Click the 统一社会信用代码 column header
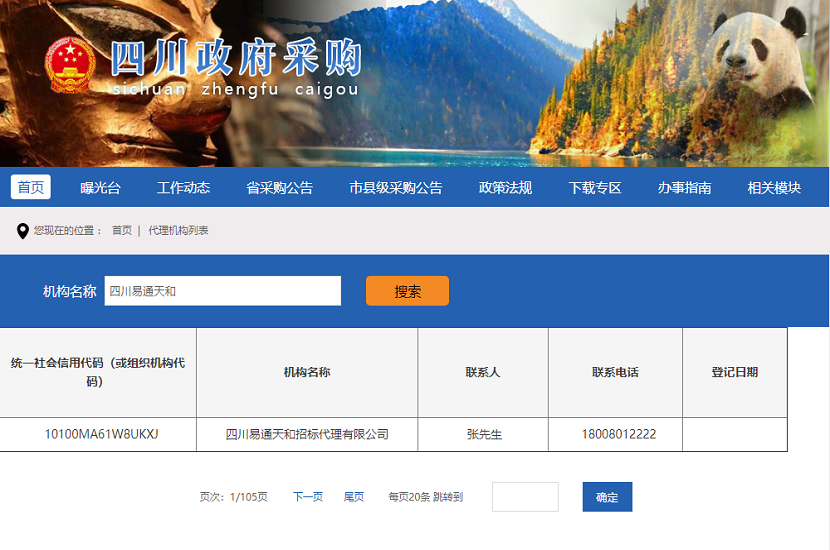The height and width of the screenshot is (550, 830). pos(98,372)
